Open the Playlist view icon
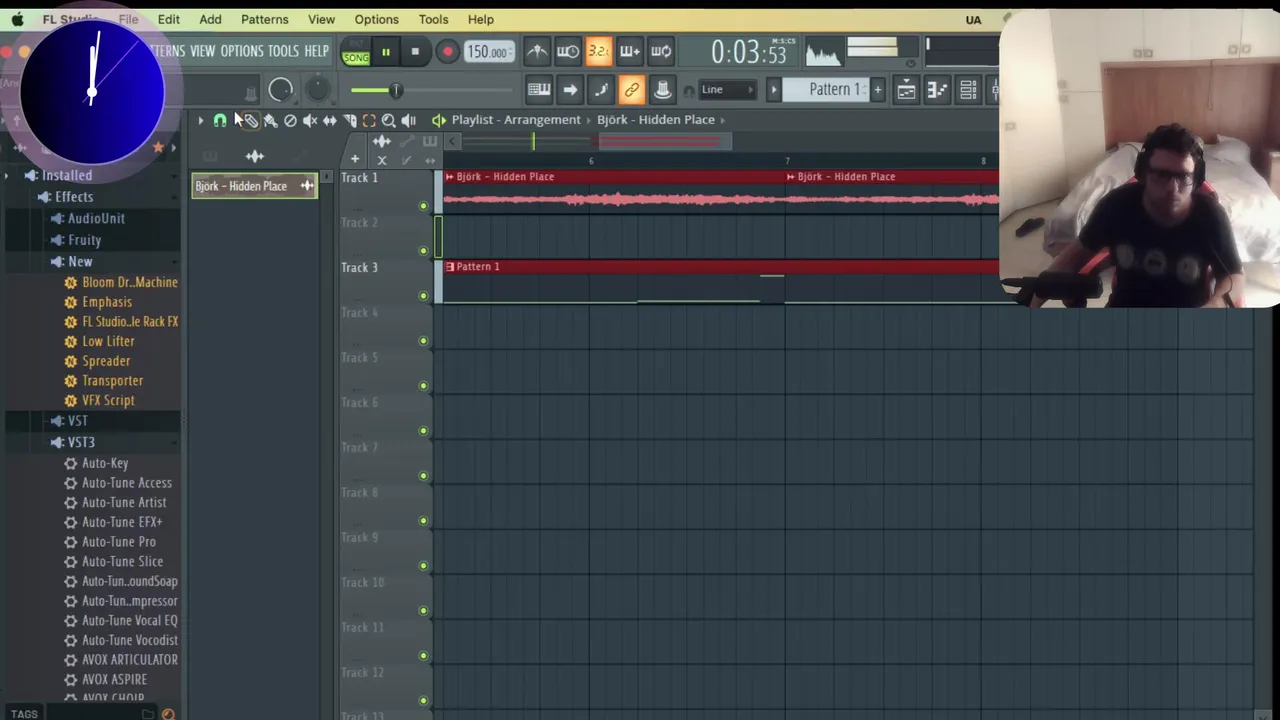 906,90
